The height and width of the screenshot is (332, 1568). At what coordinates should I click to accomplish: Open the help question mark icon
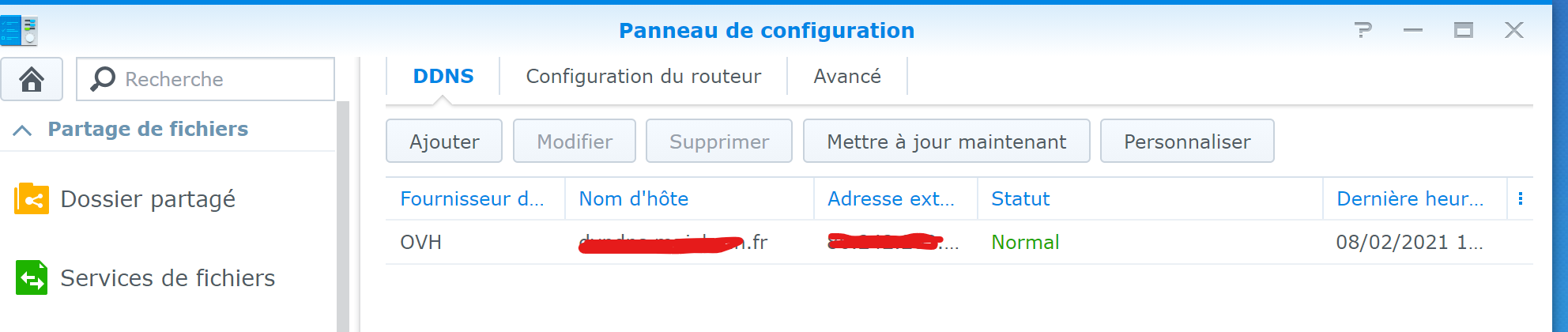(1363, 30)
